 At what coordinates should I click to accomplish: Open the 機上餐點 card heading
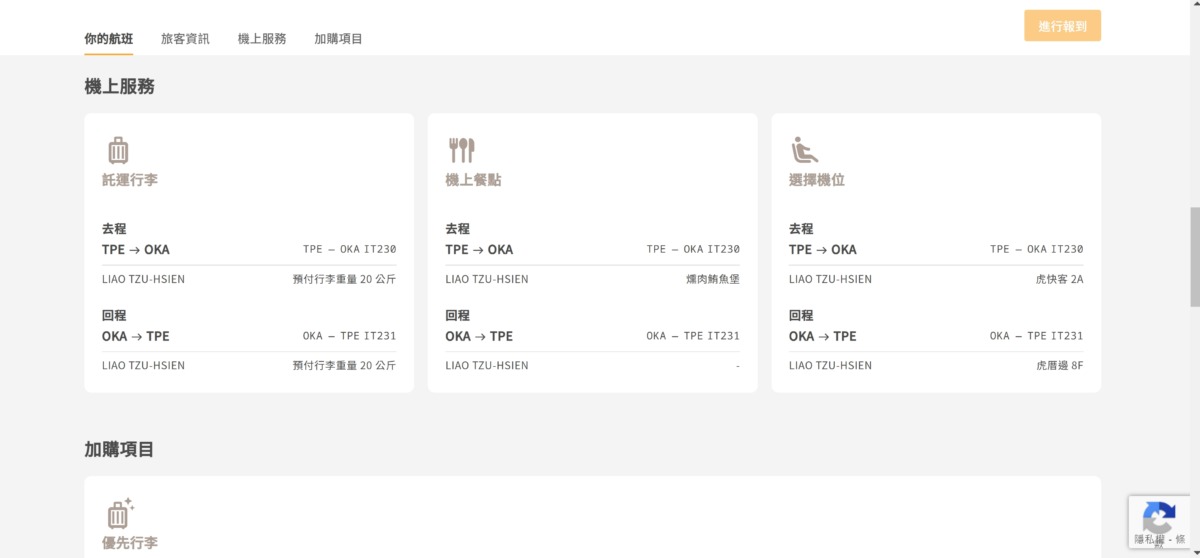473,180
